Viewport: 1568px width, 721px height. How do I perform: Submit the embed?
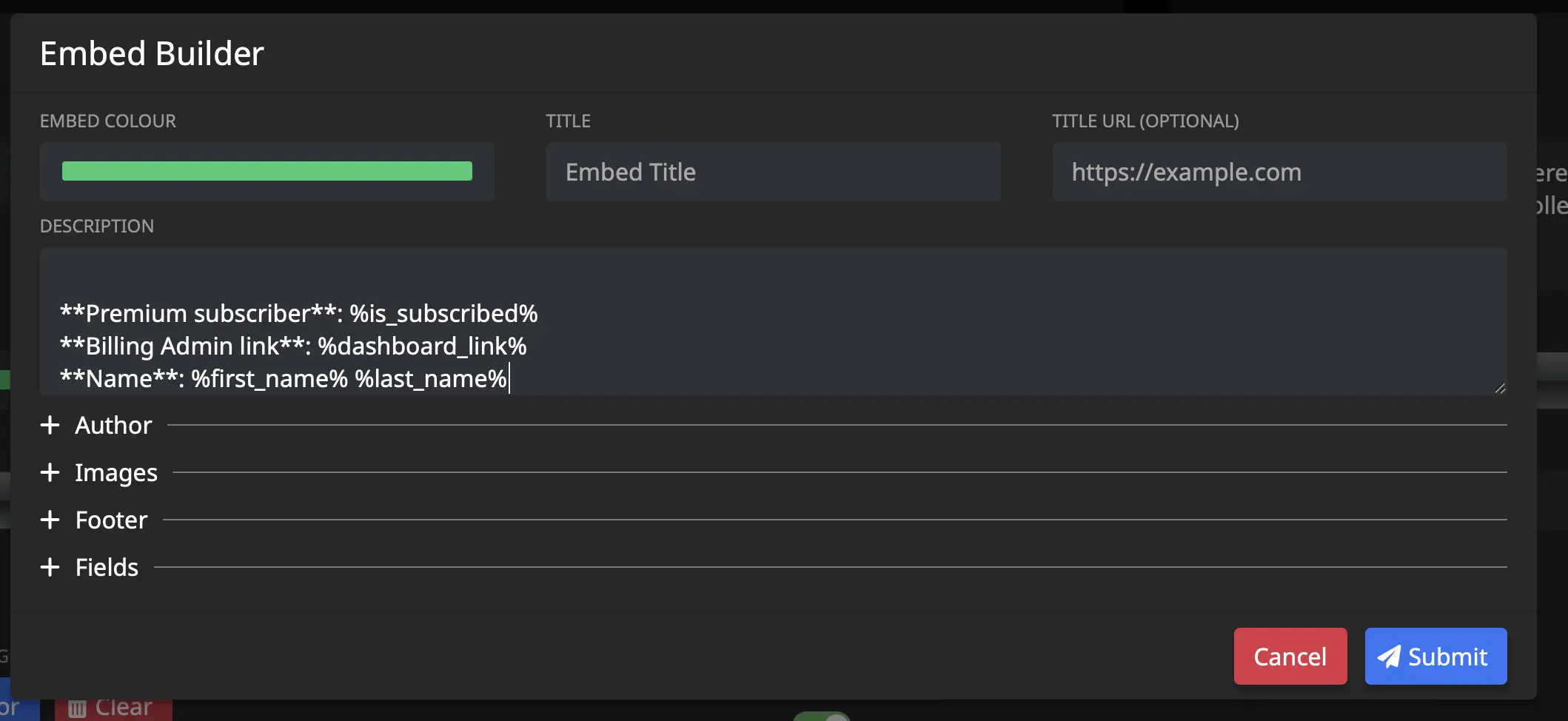point(1435,657)
